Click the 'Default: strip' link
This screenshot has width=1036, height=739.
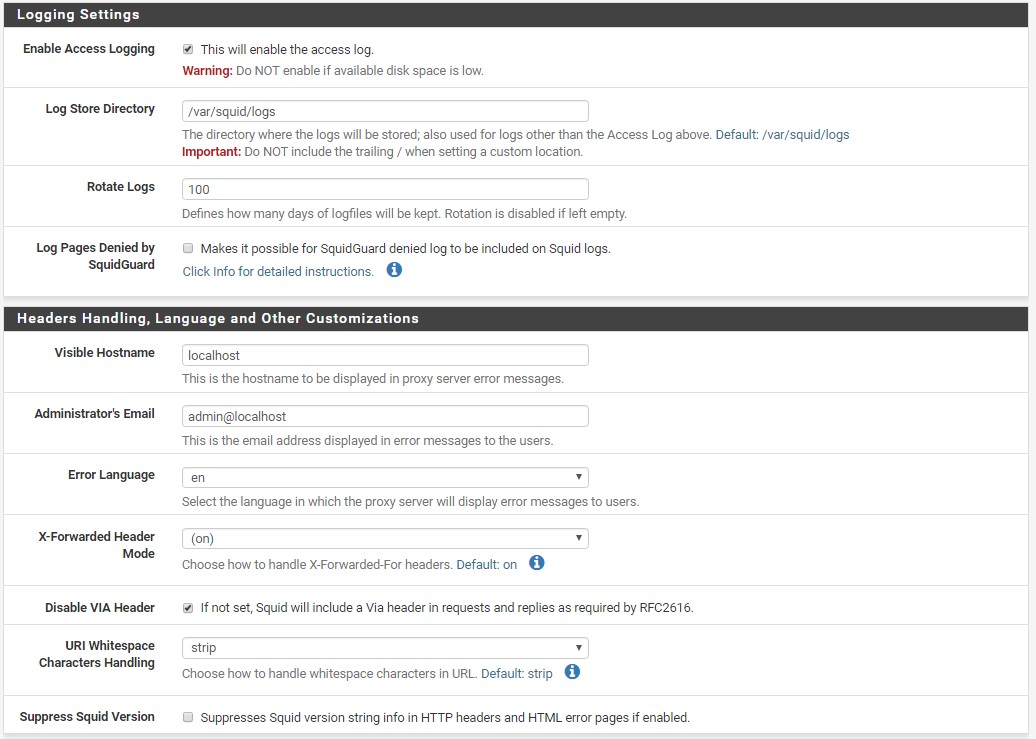pos(516,674)
